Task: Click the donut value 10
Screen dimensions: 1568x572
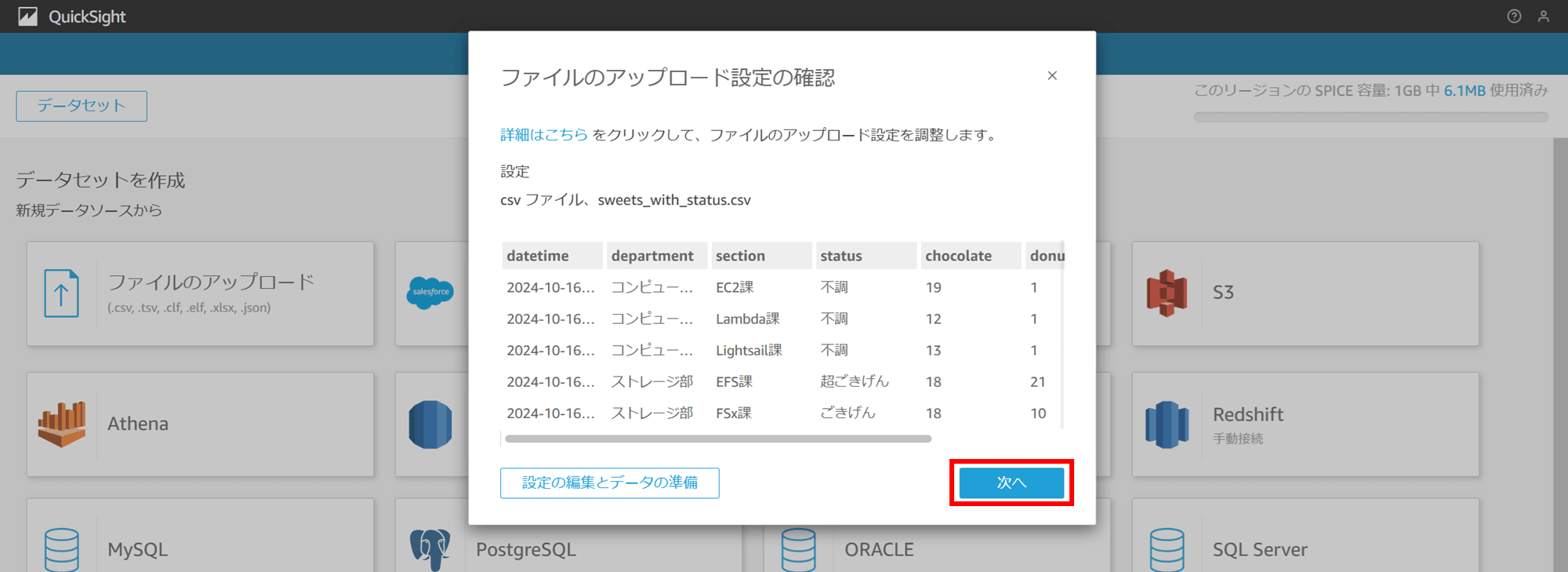Action: click(x=1038, y=413)
